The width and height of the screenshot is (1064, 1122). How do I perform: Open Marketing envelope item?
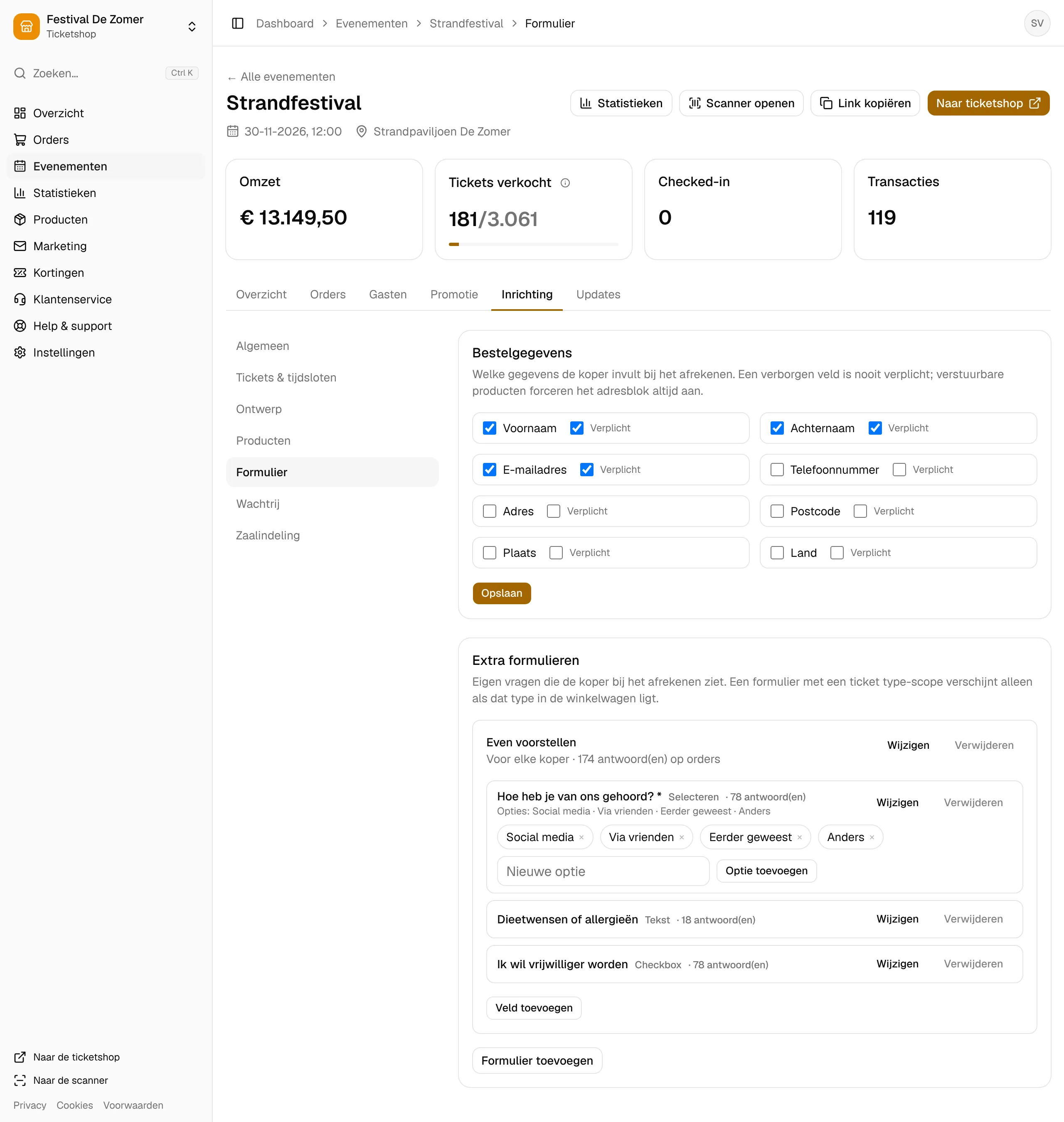click(x=106, y=246)
